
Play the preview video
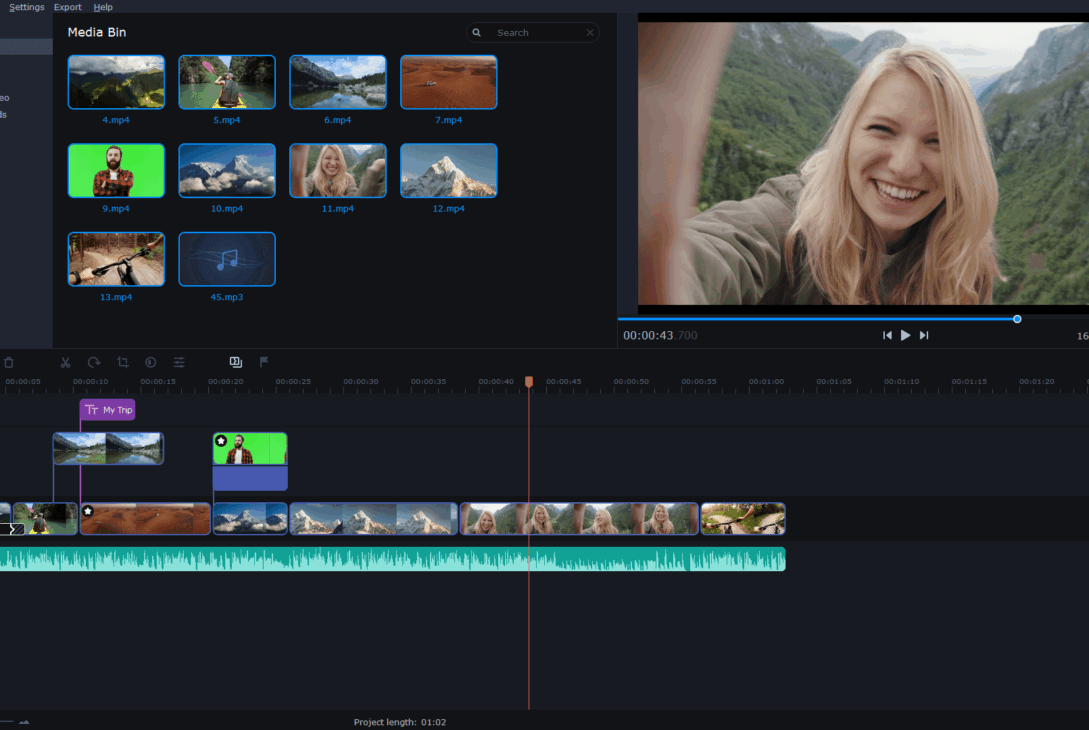click(905, 335)
